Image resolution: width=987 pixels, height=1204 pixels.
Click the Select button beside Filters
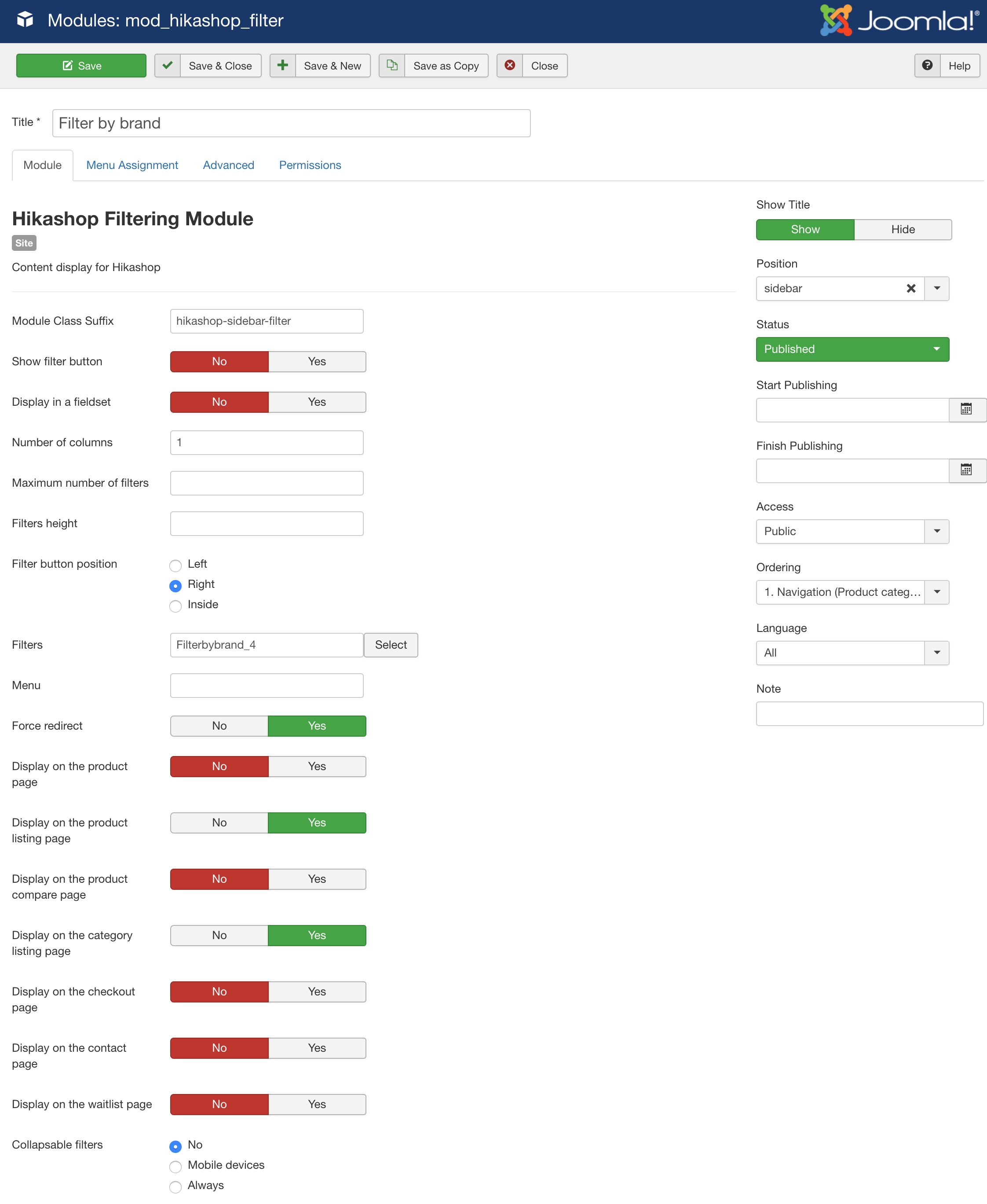(391, 645)
